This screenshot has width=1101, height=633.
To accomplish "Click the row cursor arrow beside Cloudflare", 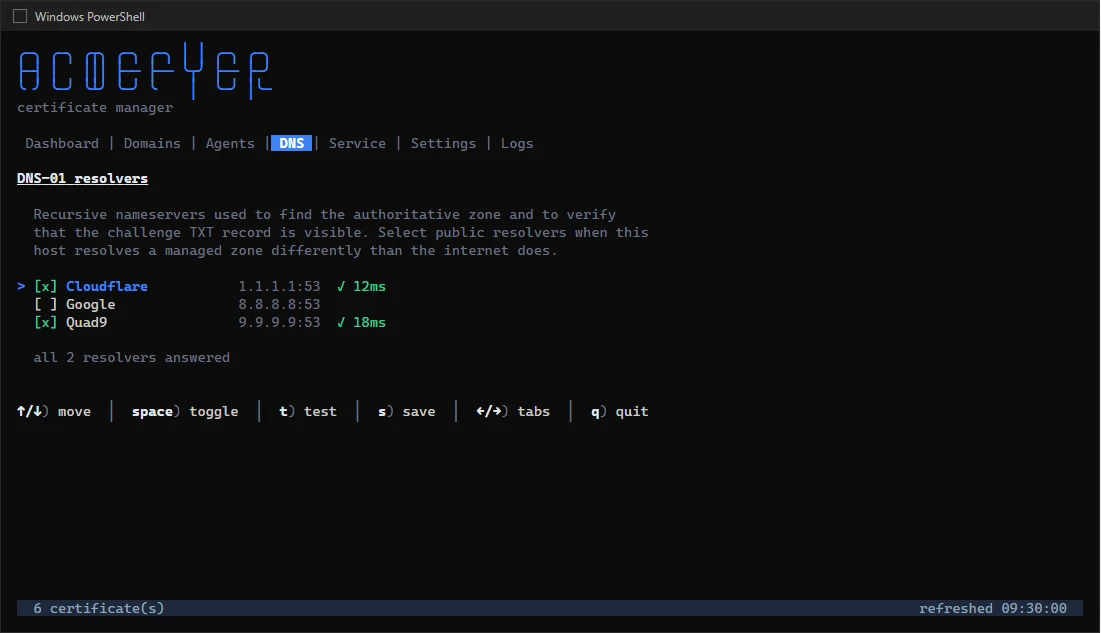I will point(21,287).
